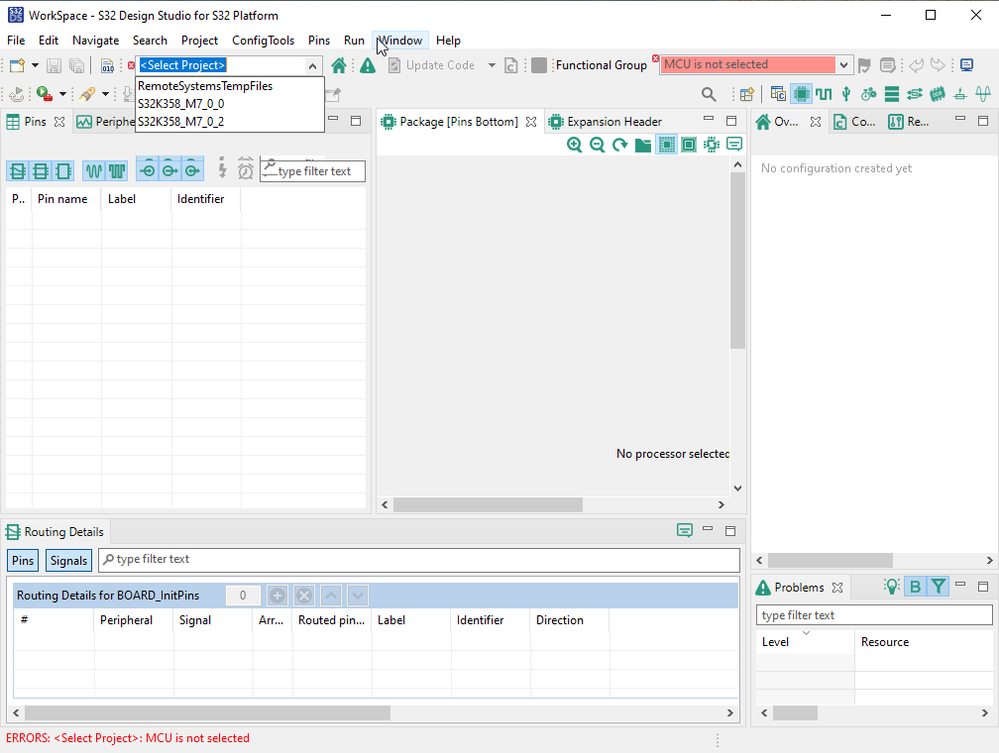Open the MCU is not selected dropdown

pos(844,65)
